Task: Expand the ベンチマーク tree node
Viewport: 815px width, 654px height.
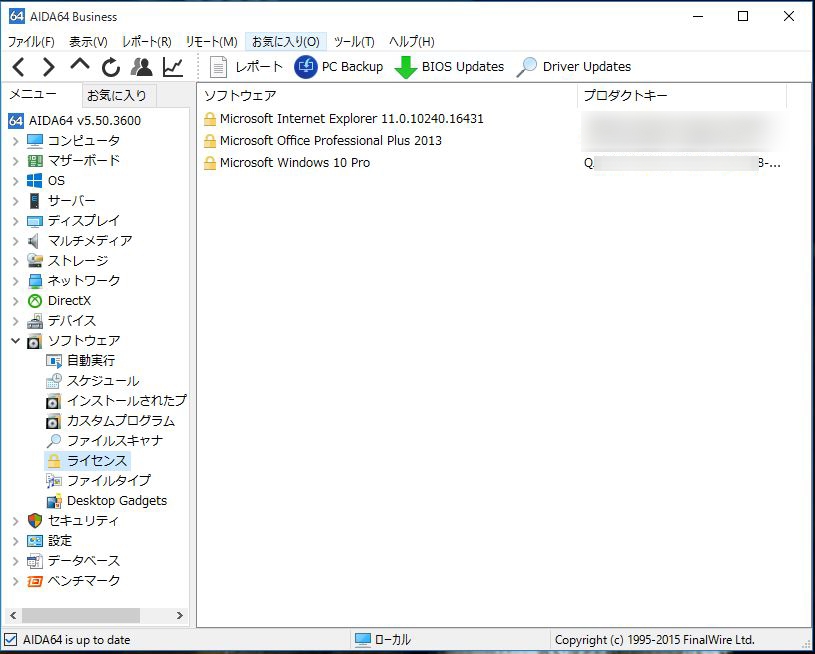Action: 16,581
